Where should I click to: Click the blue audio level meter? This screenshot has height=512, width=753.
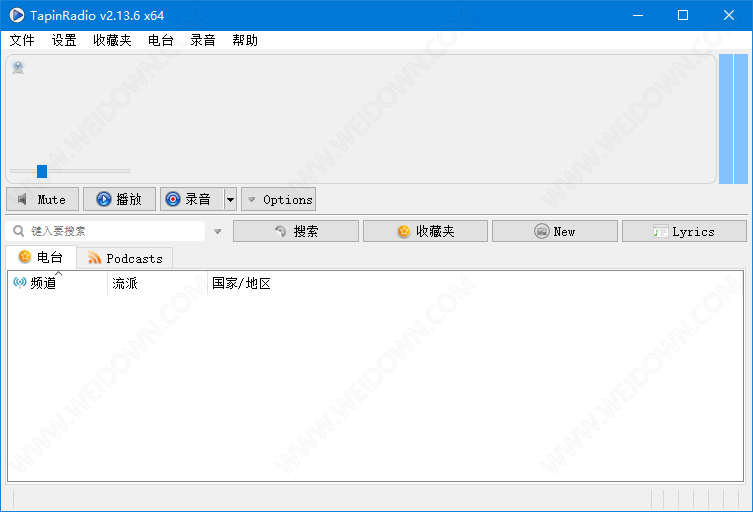coord(733,119)
